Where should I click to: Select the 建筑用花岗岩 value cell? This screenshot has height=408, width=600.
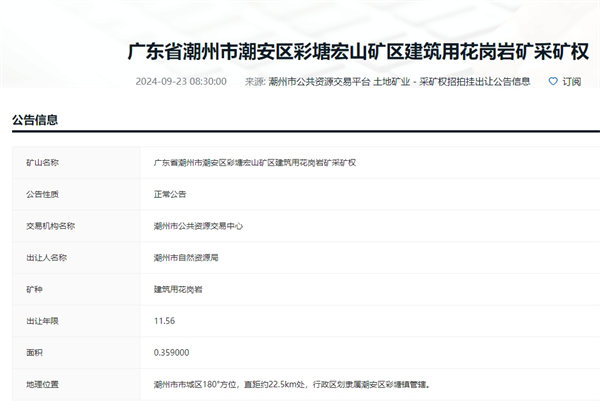coord(176,288)
